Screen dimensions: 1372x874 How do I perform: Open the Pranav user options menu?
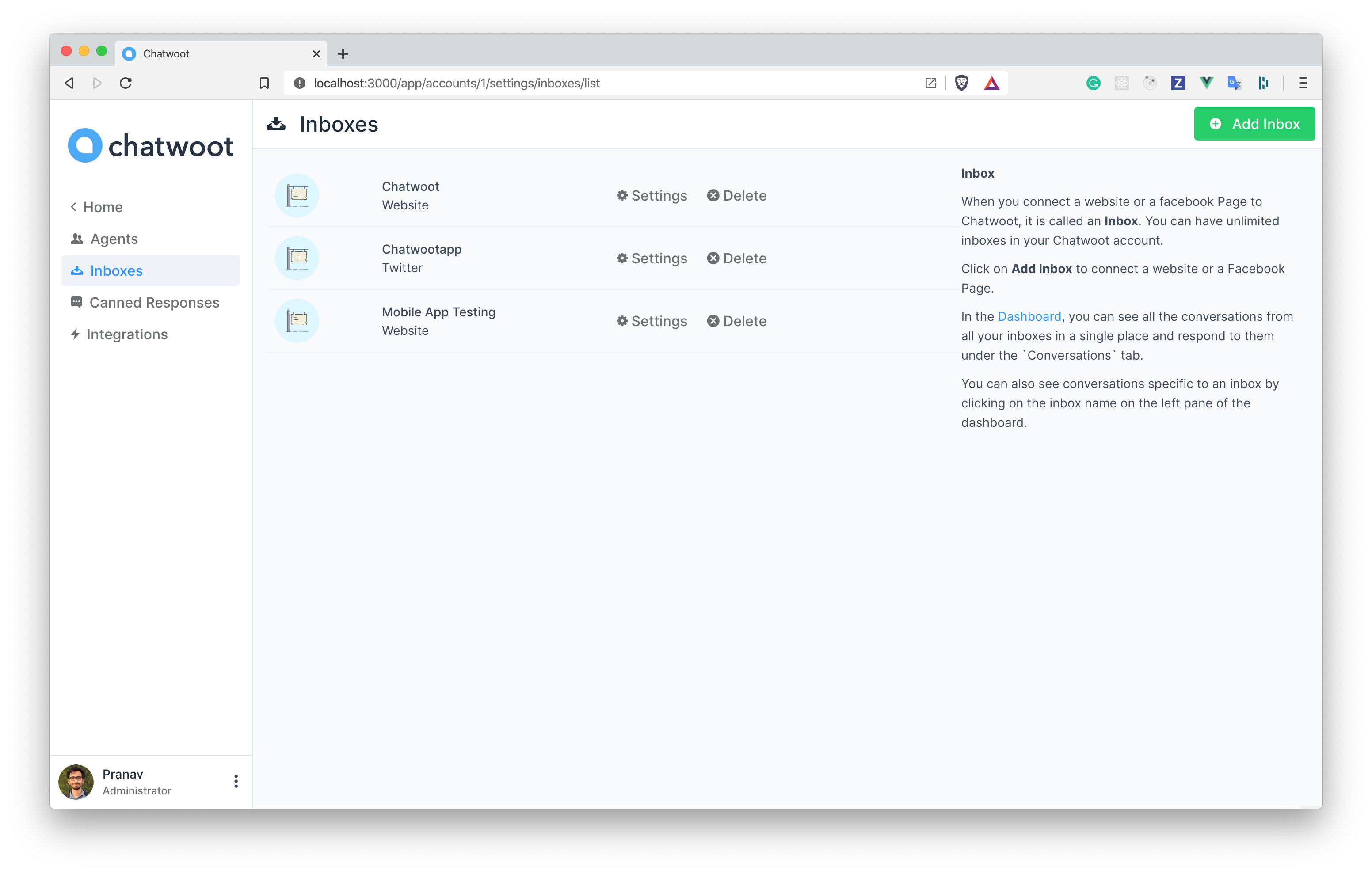coord(236,781)
